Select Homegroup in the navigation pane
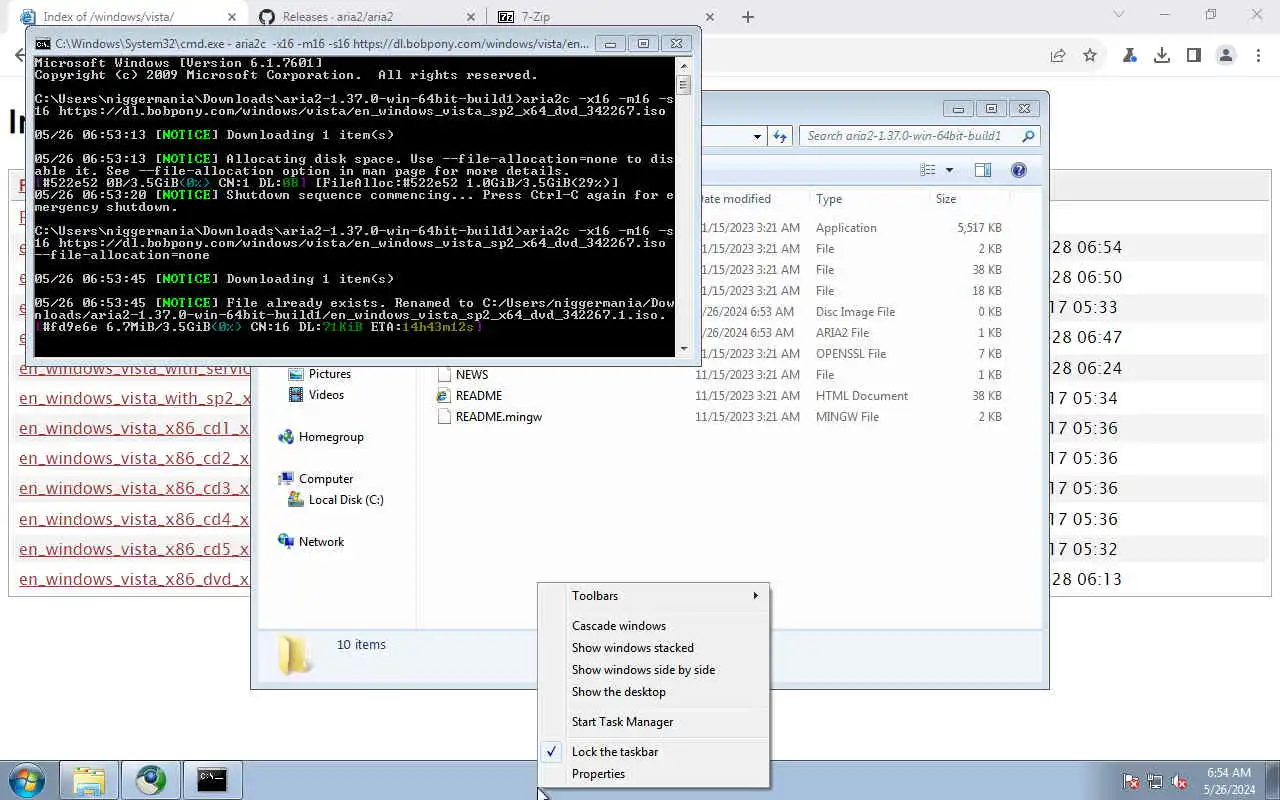 tap(331, 437)
